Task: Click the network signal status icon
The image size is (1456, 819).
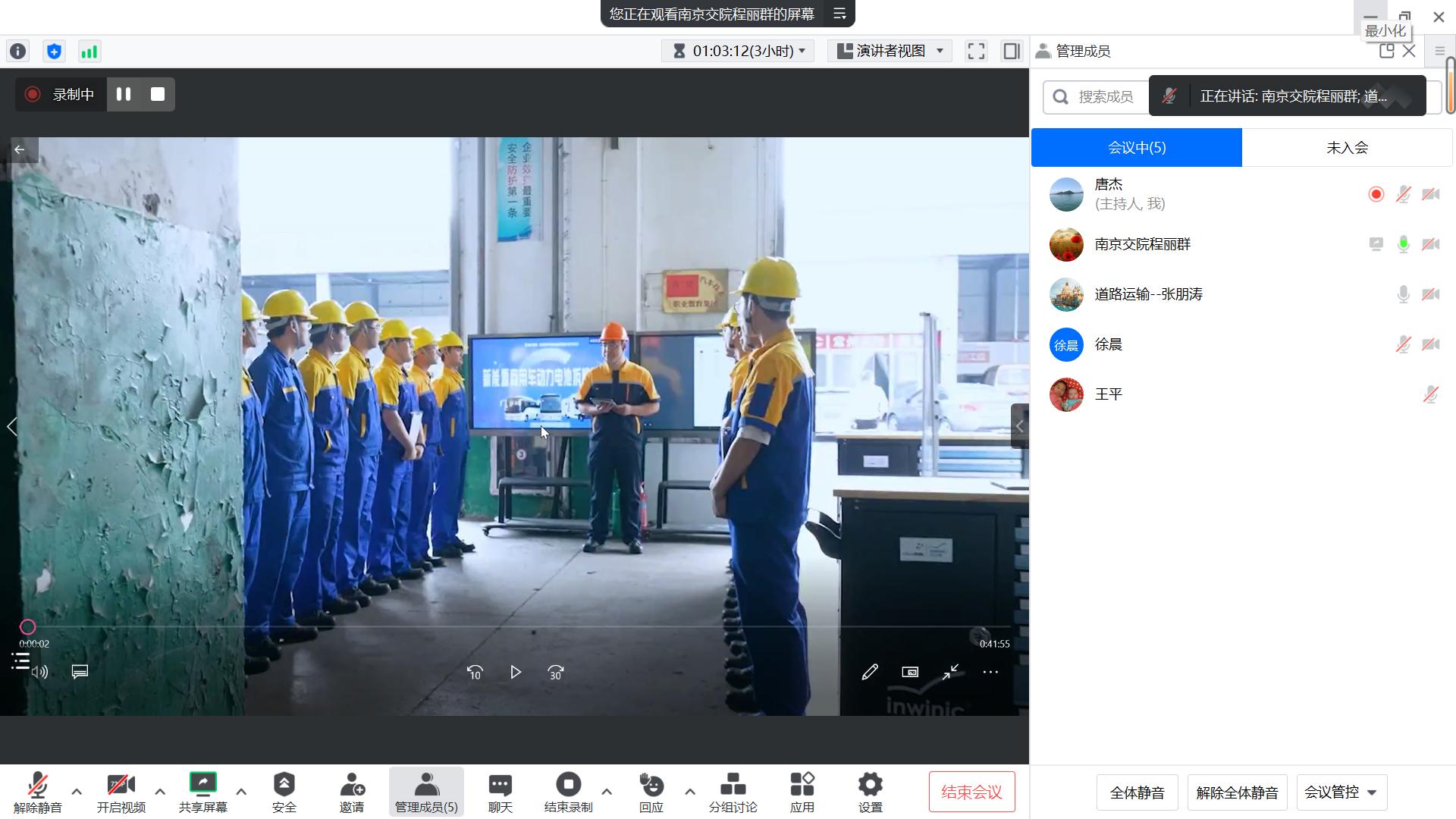Action: [89, 52]
